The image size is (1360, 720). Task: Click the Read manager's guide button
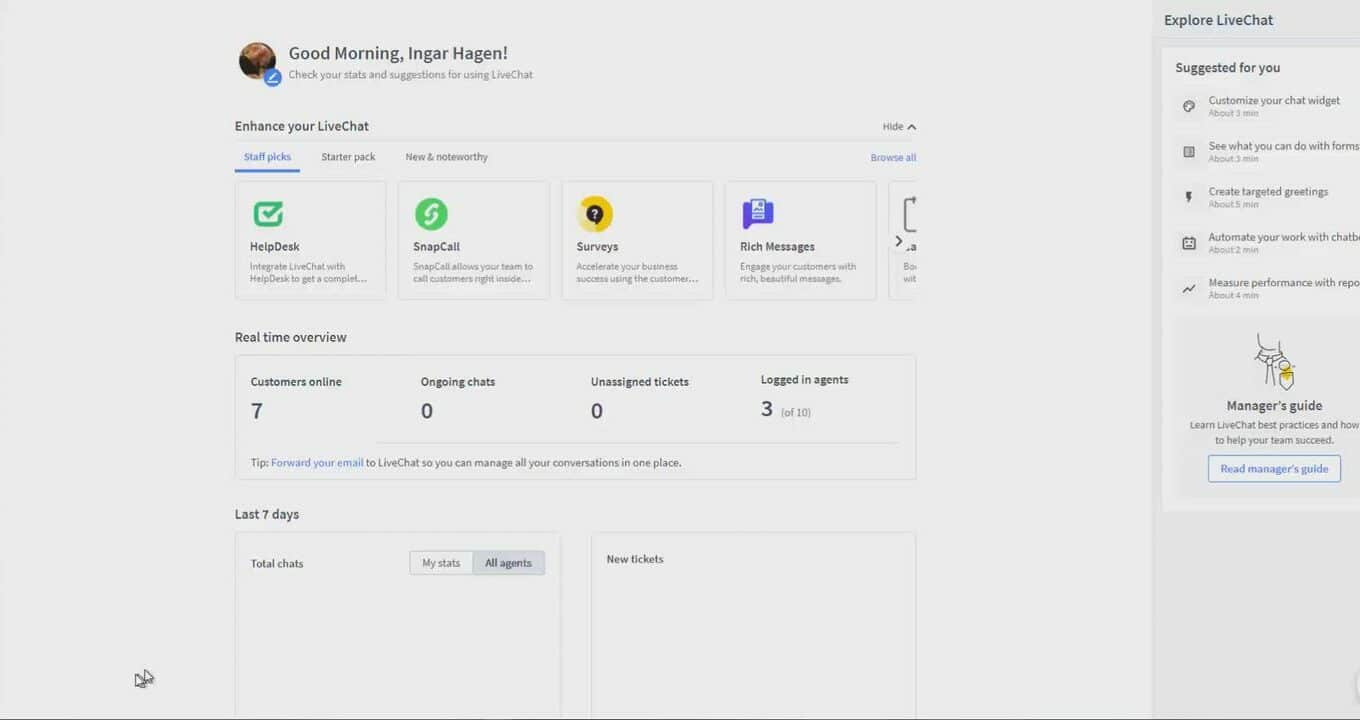point(1274,469)
